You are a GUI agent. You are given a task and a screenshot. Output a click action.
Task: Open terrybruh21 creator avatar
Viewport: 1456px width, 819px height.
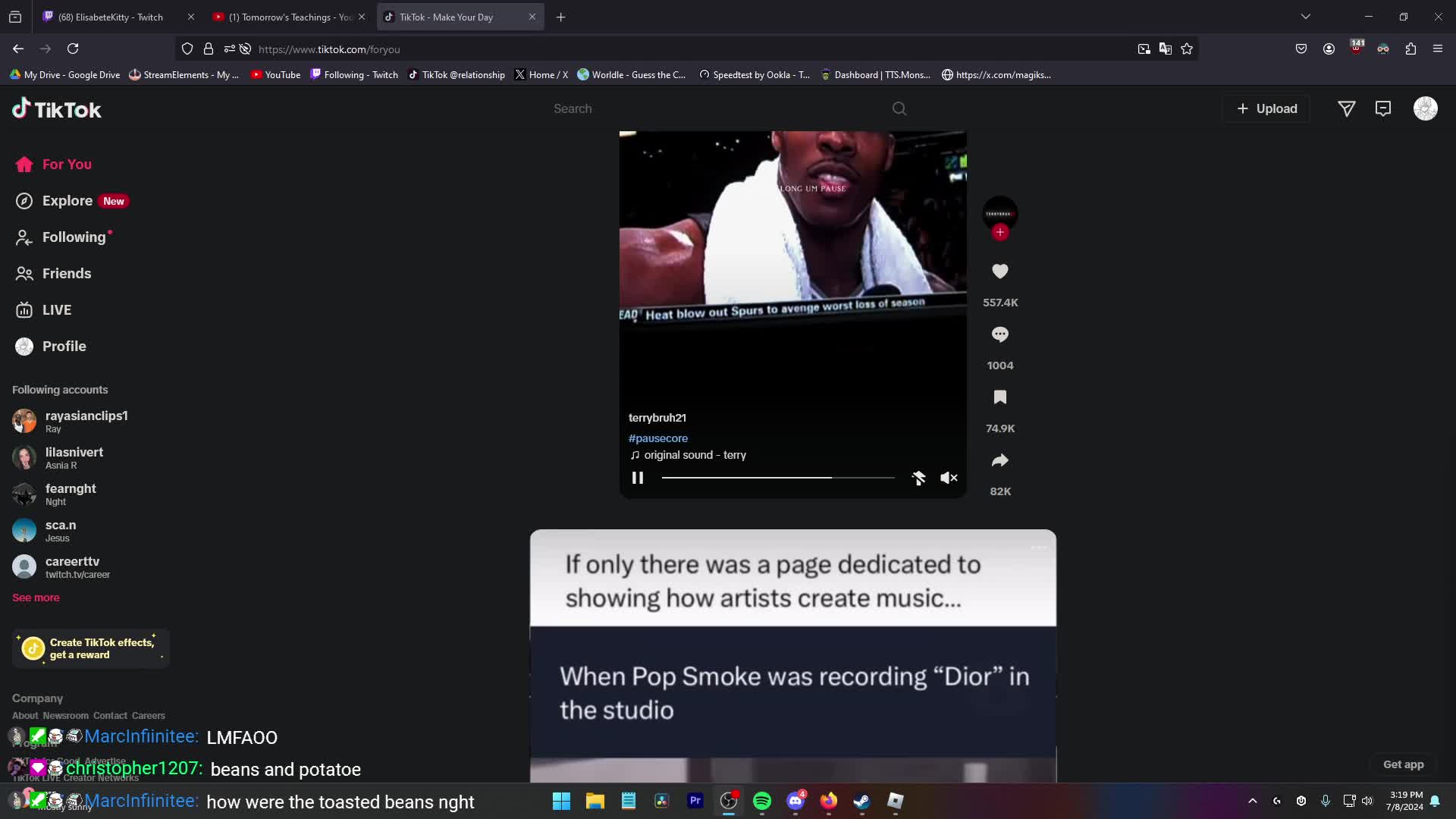pos(1000,213)
